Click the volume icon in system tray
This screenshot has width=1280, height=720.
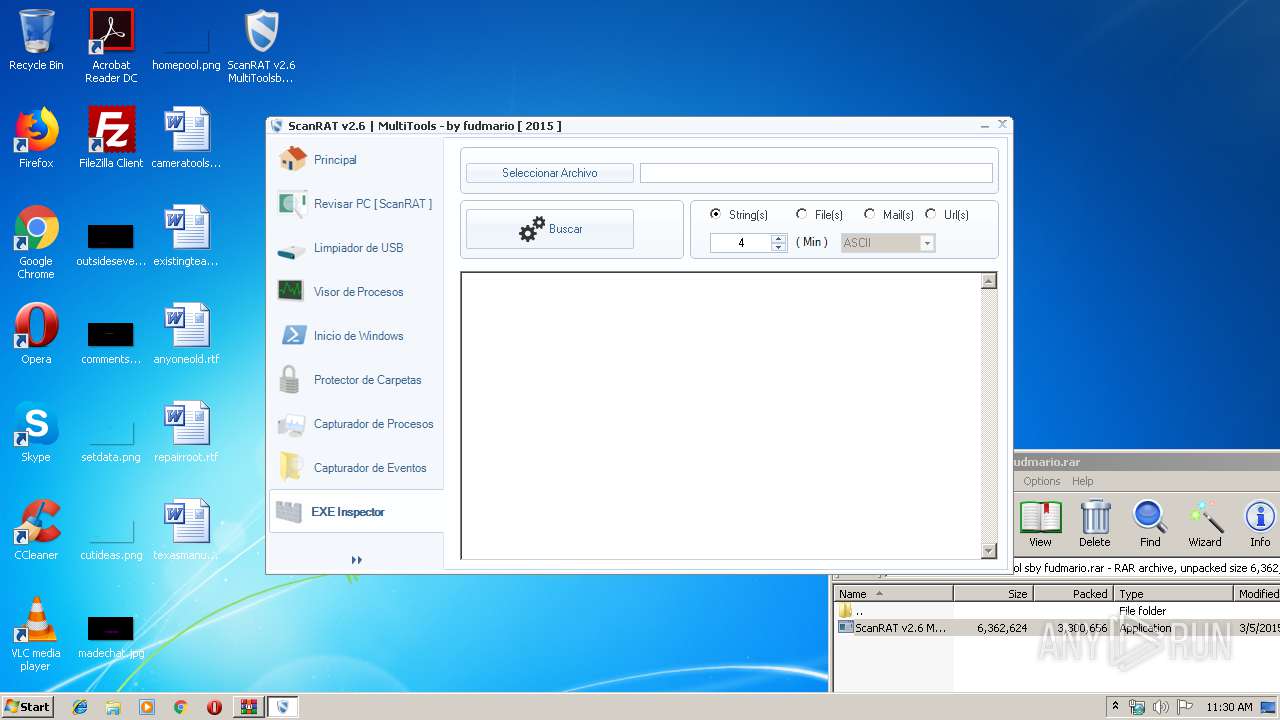(x=1160, y=707)
